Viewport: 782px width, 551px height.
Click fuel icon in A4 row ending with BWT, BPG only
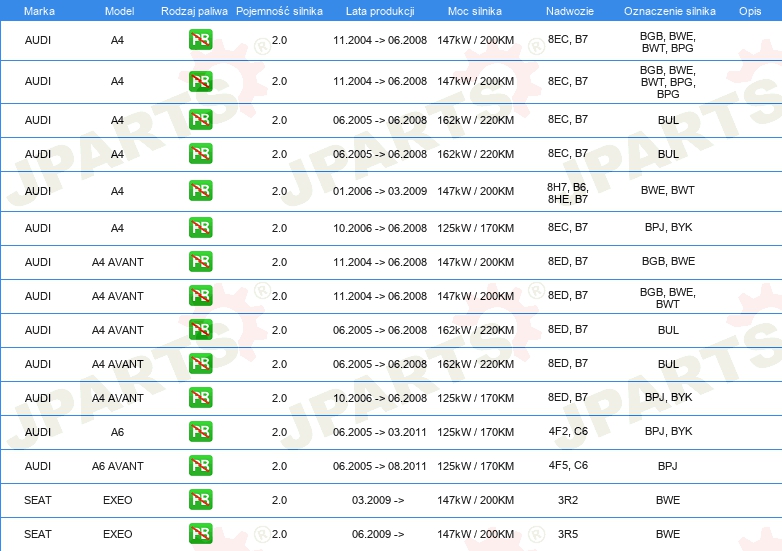(200, 39)
